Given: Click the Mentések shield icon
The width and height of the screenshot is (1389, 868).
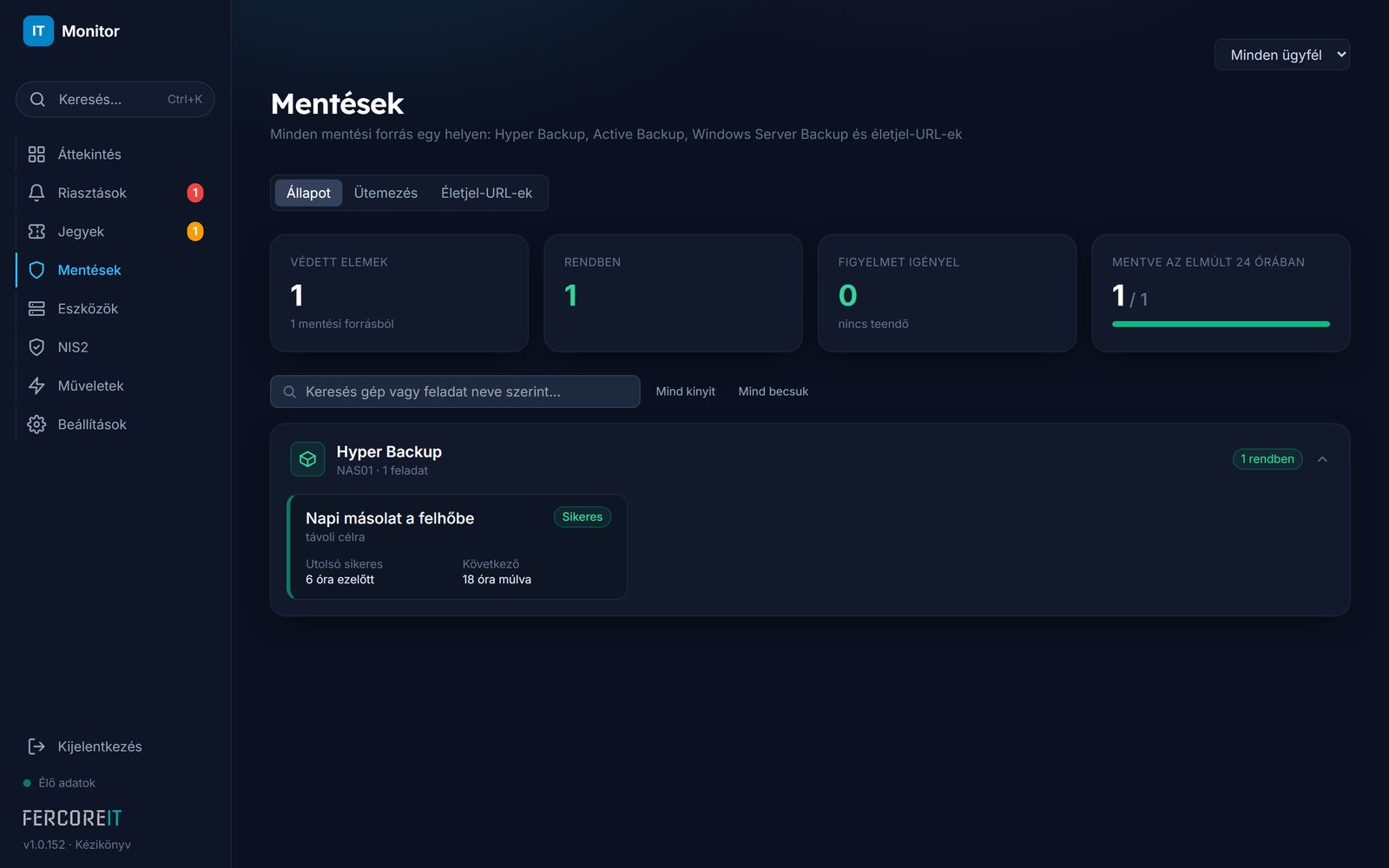Looking at the screenshot, I should (x=36, y=270).
